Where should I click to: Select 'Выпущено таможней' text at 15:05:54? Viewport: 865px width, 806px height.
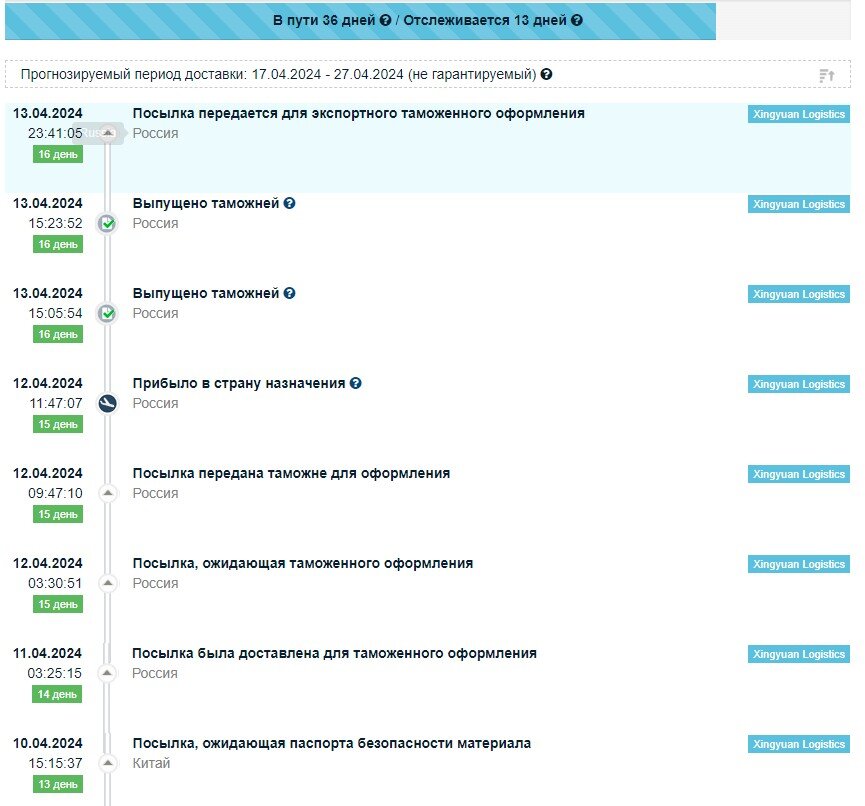tap(206, 293)
